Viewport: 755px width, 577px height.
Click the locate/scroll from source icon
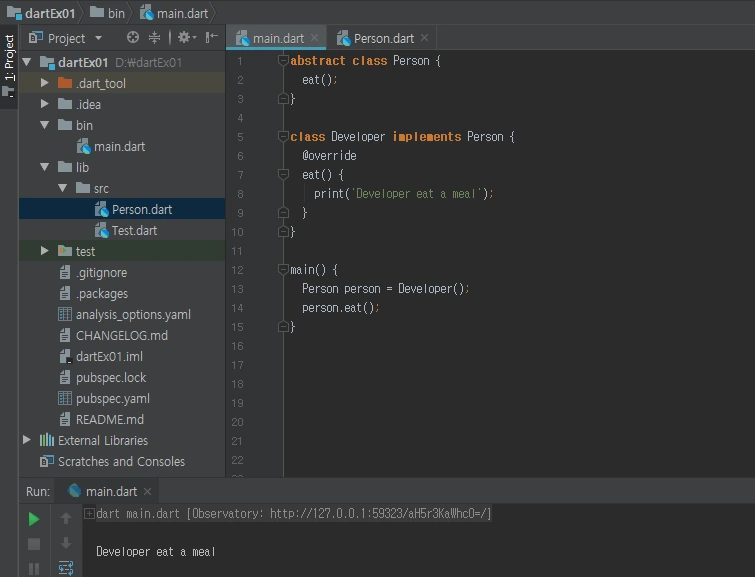point(133,38)
